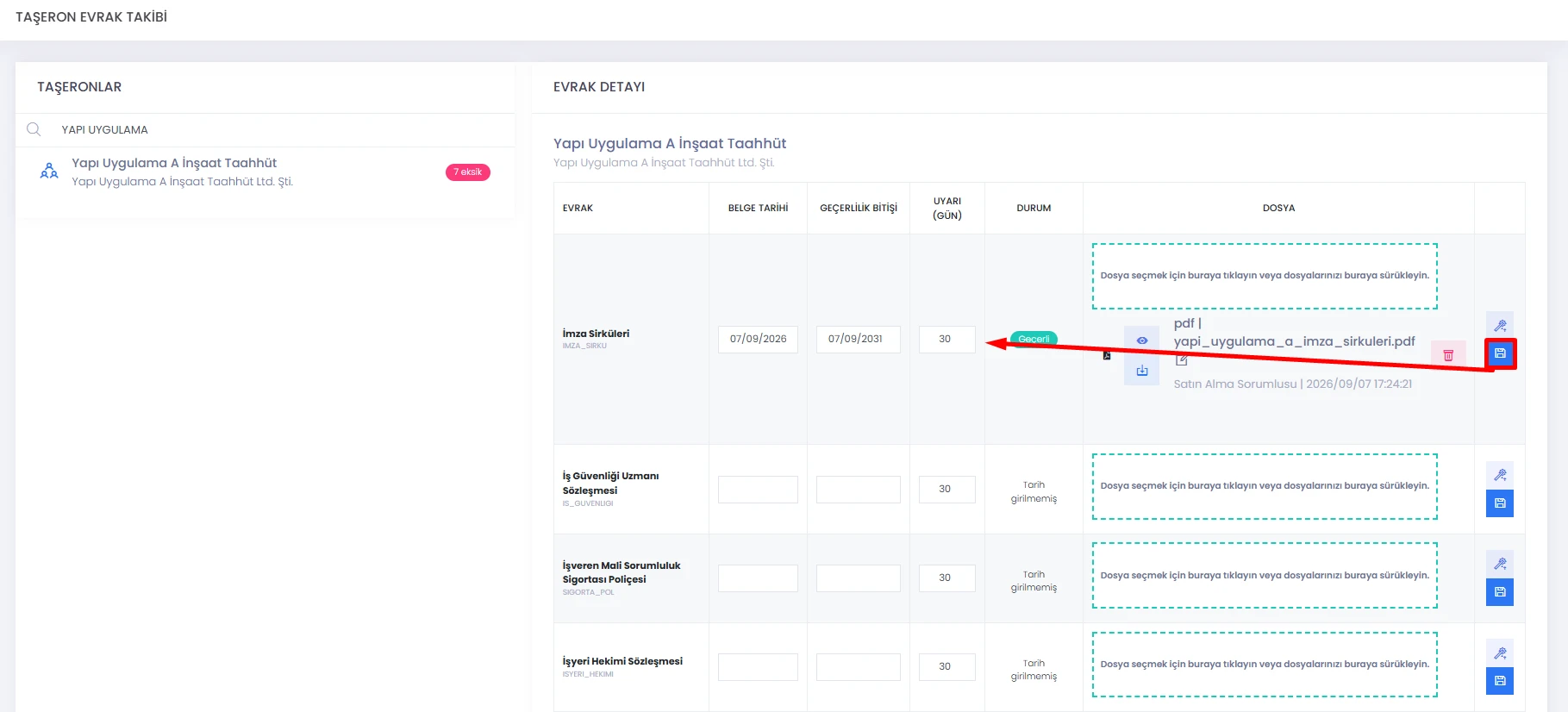Click the subcontractor people icon beside Yapı Uygulama
The width and height of the screenshot is (1568, 712).
pos(49,171)
